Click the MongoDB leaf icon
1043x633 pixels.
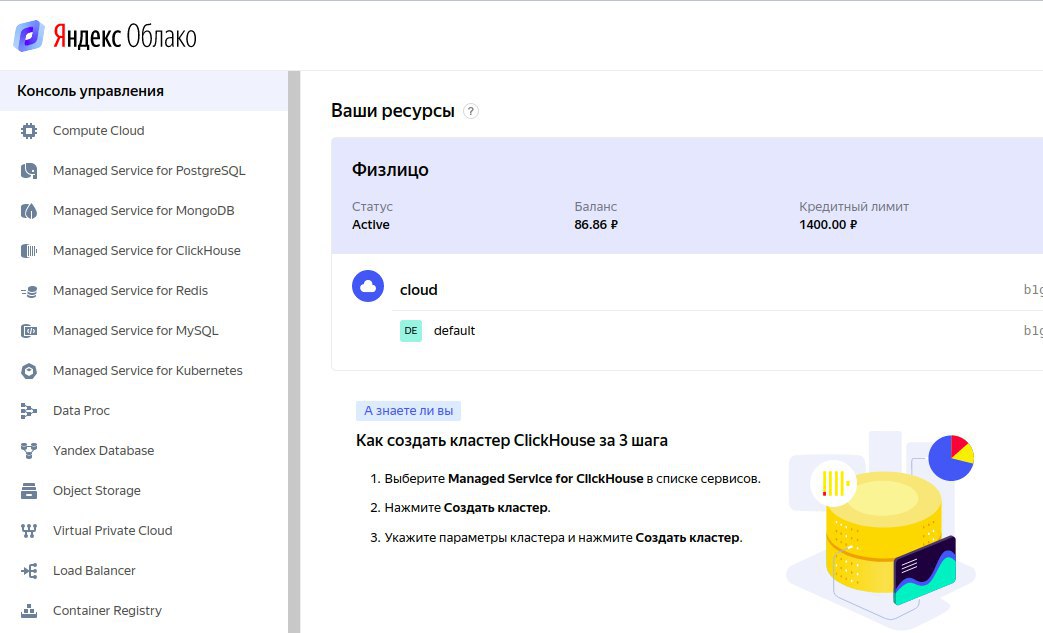coord(29,211)
